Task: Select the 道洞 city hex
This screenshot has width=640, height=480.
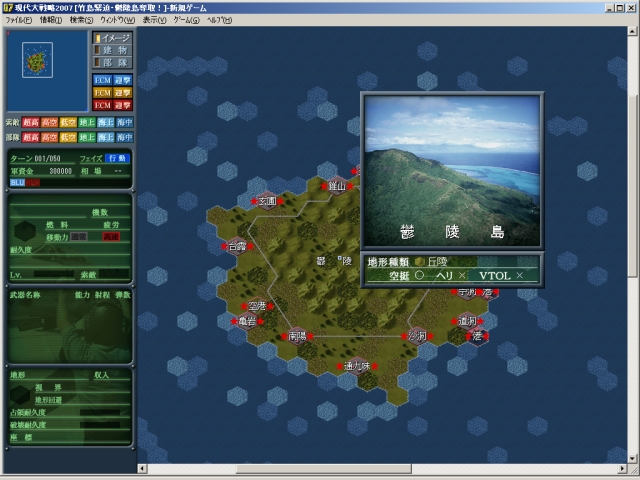Action: point(467,321)
